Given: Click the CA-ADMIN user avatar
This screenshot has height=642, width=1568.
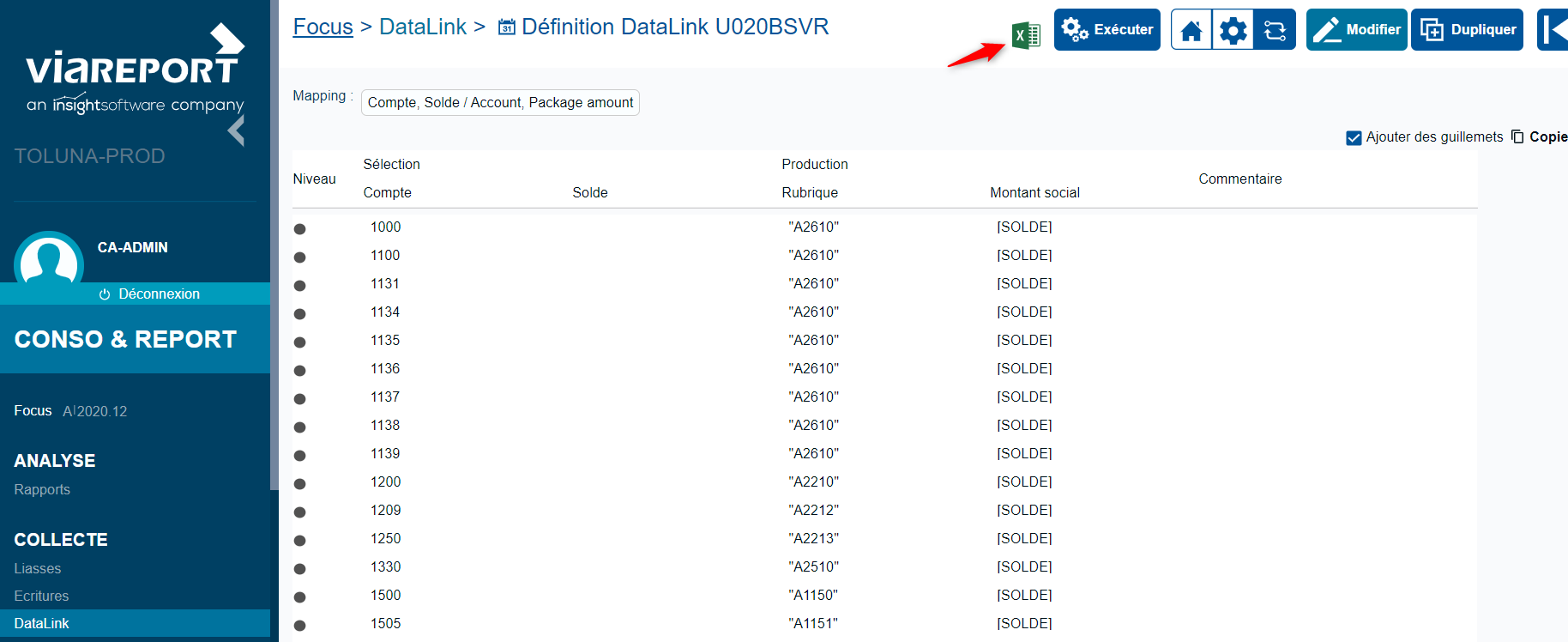Looking at the screenshot, I should [49, 258].
